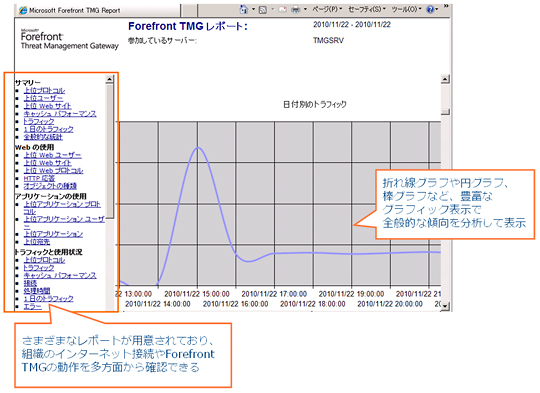Click the chart pane scrollbar thumb

pyautogui.click(x=445, y=112)
